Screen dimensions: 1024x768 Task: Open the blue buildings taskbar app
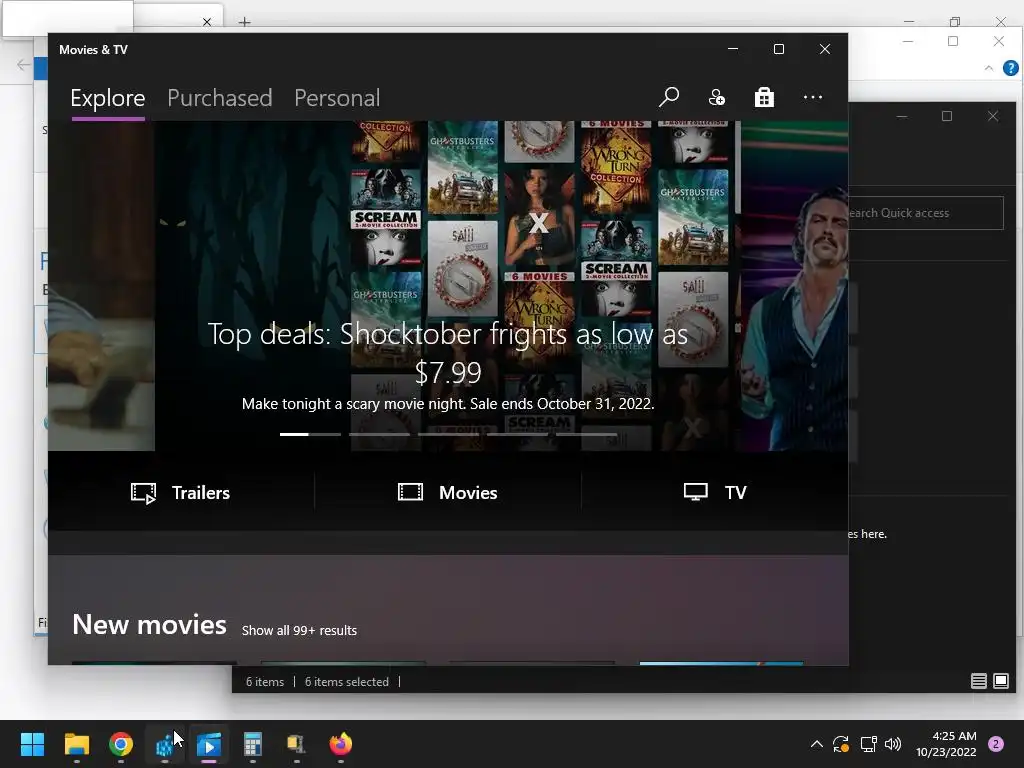coord(165,744)
